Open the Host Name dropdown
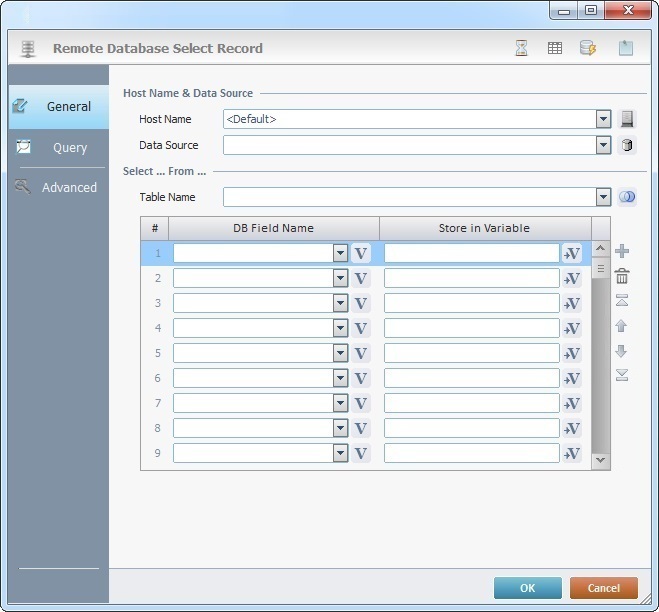Screen dimensions: 659x612 click(603, 119)
